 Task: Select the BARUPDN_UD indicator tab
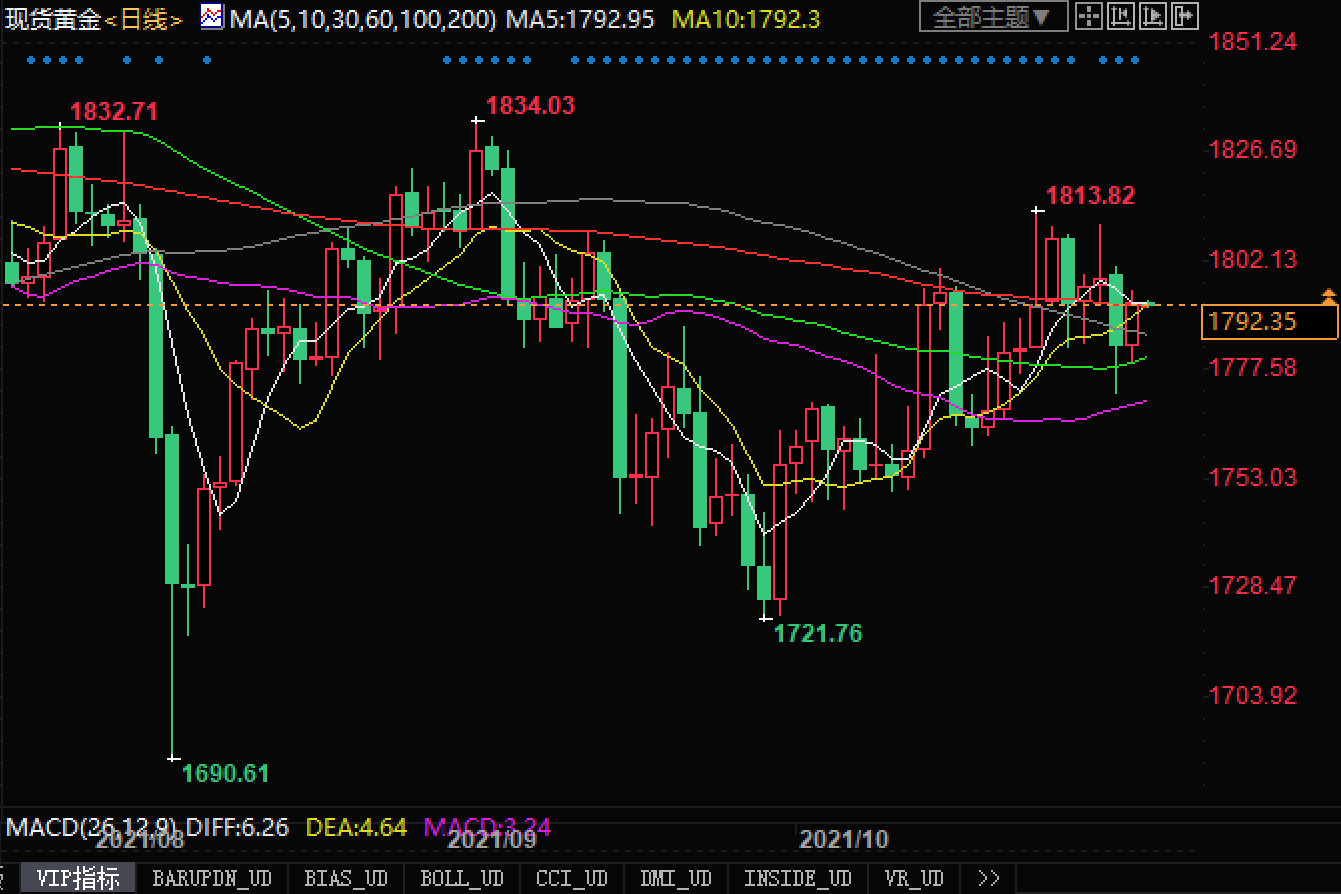coord(211,879)
